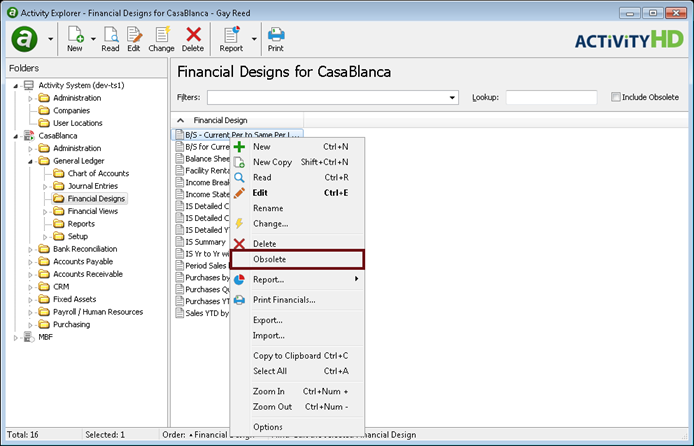Choose New Copy from the context menu
This screenshot has width=694, height=446.
[297, 162]
